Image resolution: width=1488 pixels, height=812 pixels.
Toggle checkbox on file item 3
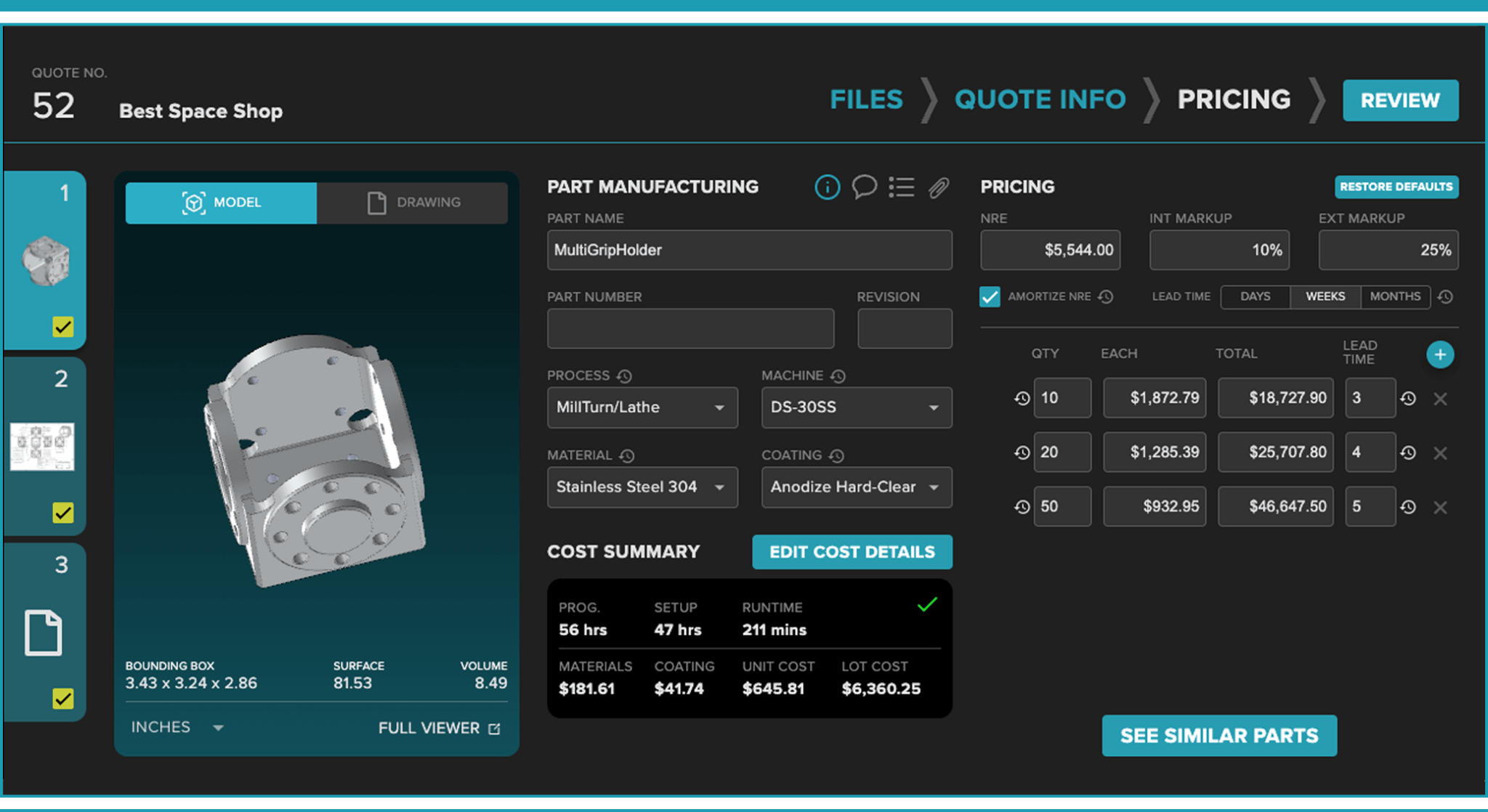pos(63,699)
